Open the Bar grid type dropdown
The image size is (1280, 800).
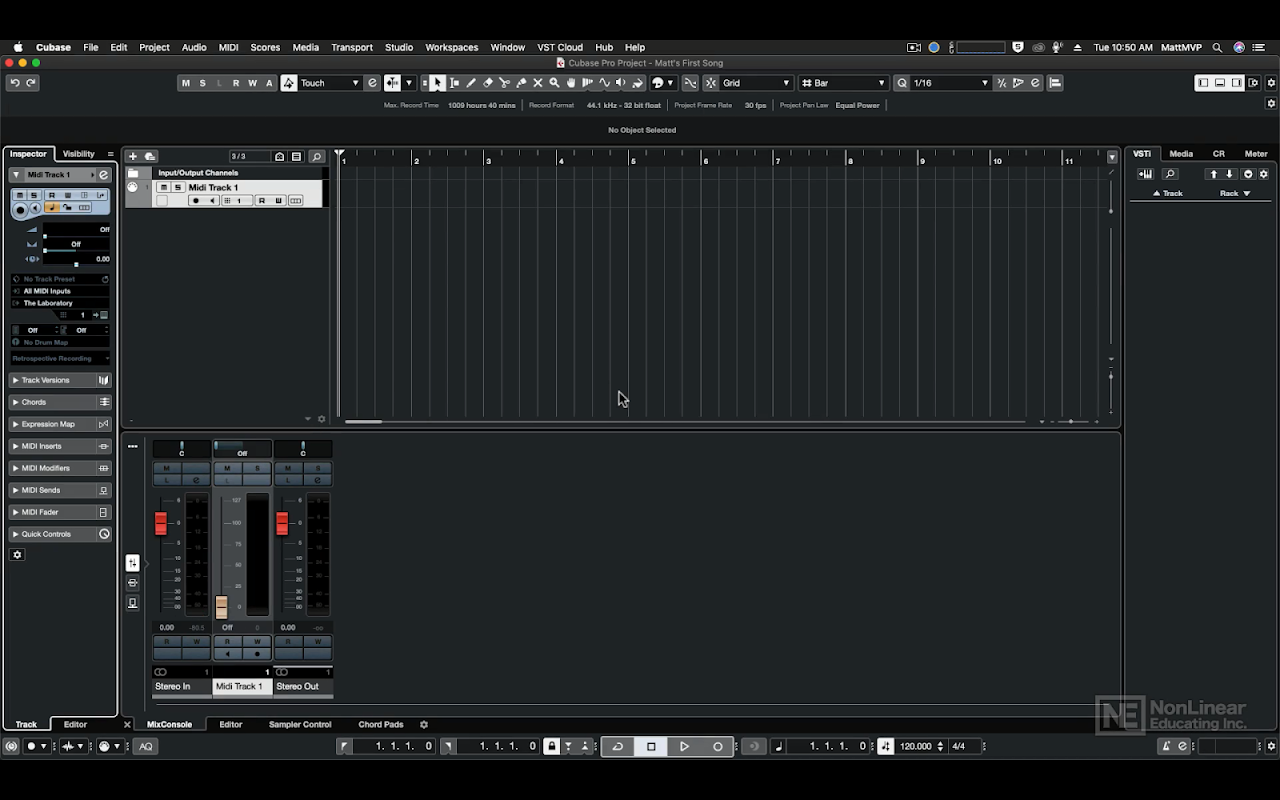tap(843, 83)
